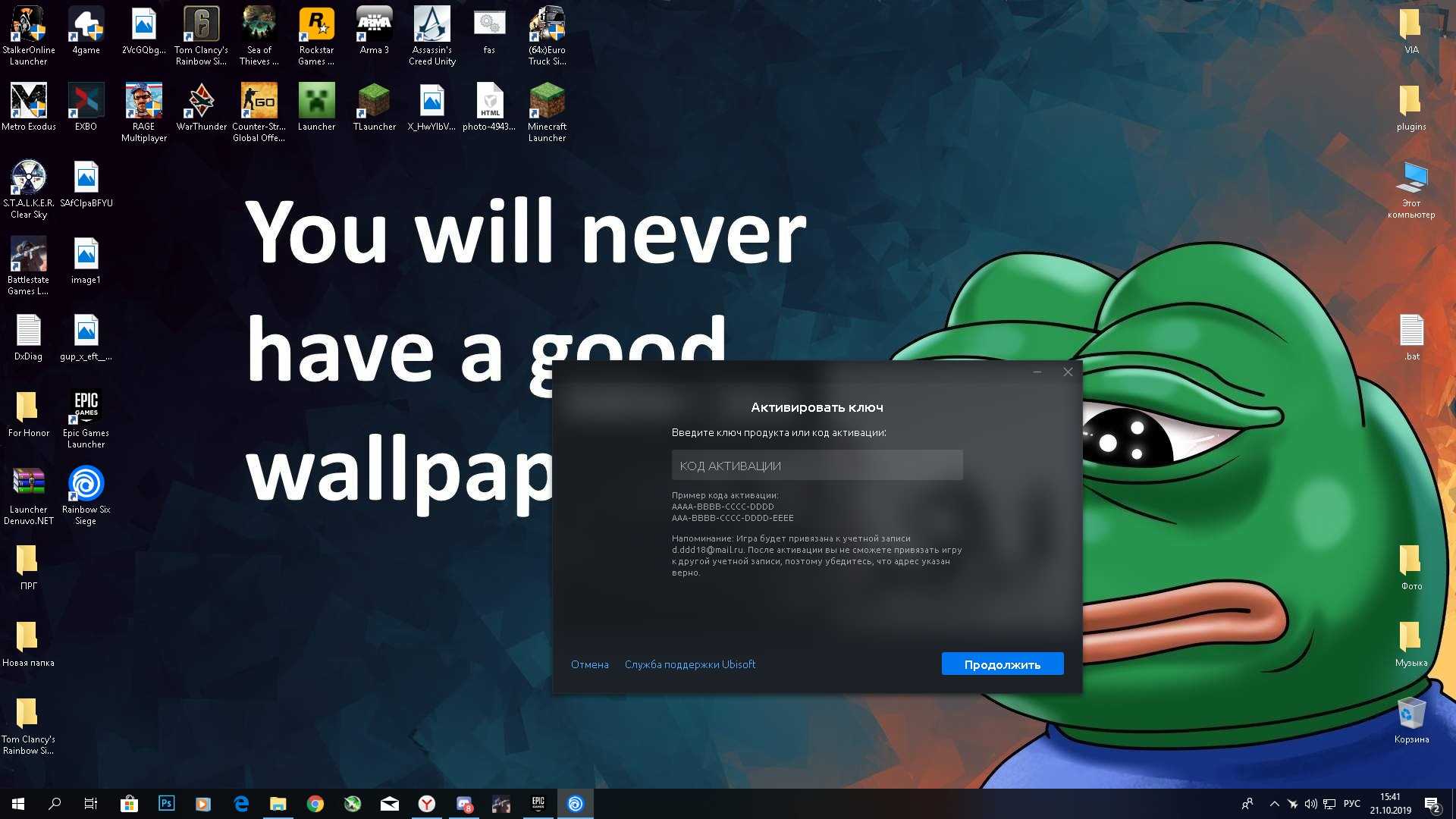Open the Корзина recycle bin
The image size is (1456, 819).
click(x=1410, y=720)
